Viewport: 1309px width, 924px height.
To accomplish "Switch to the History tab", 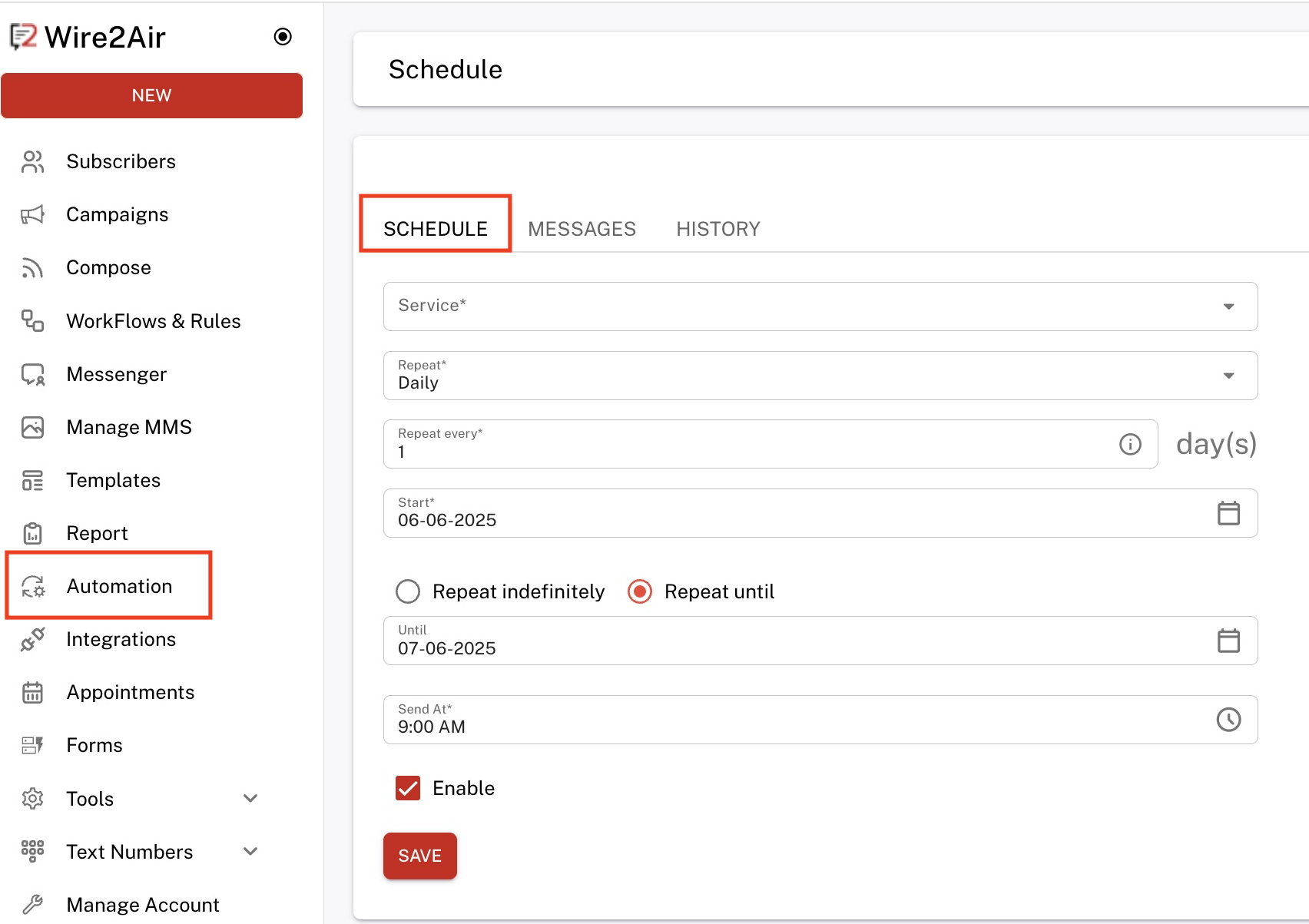I will [717, 229].
